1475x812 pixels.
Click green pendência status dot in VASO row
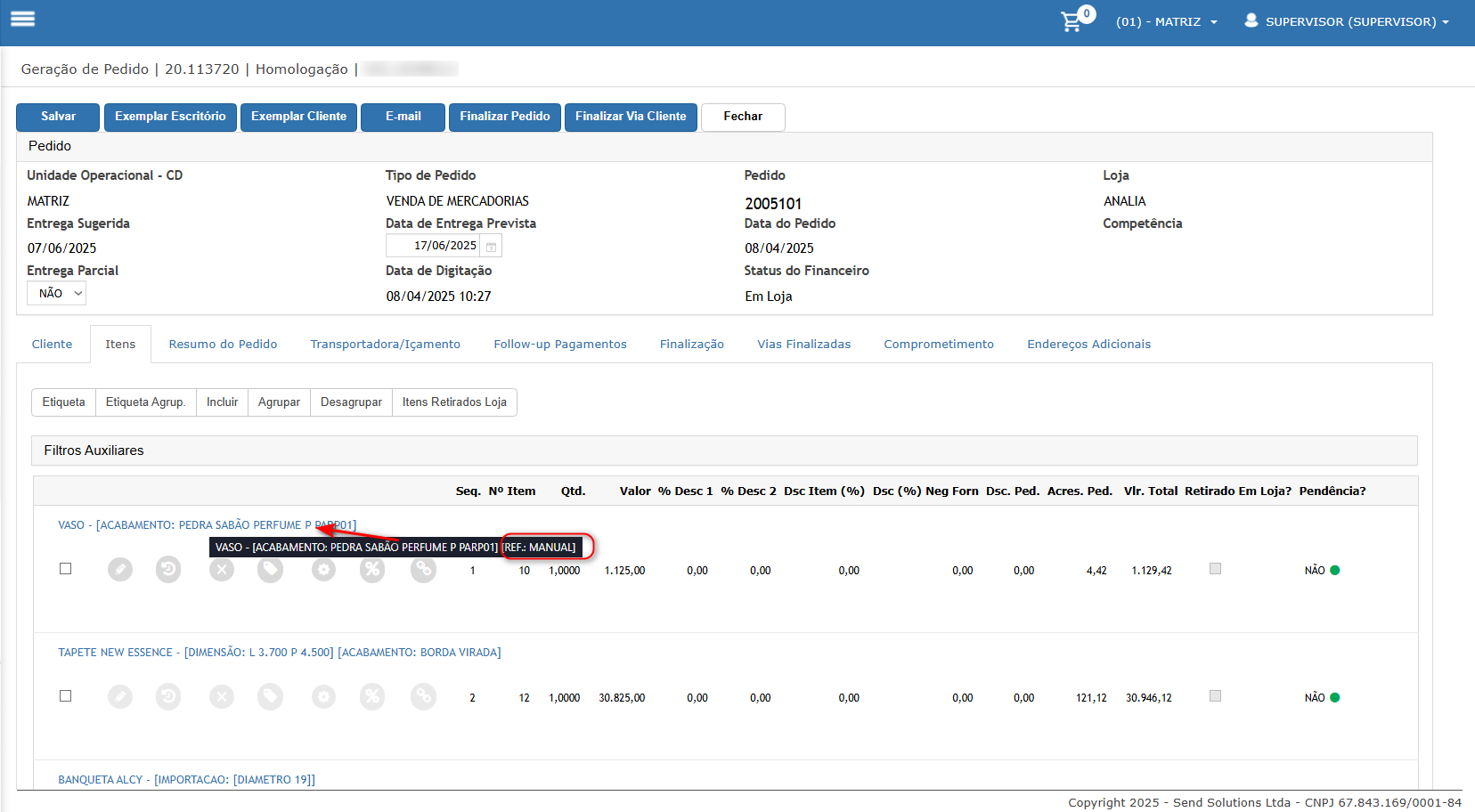coord(1335,571)
